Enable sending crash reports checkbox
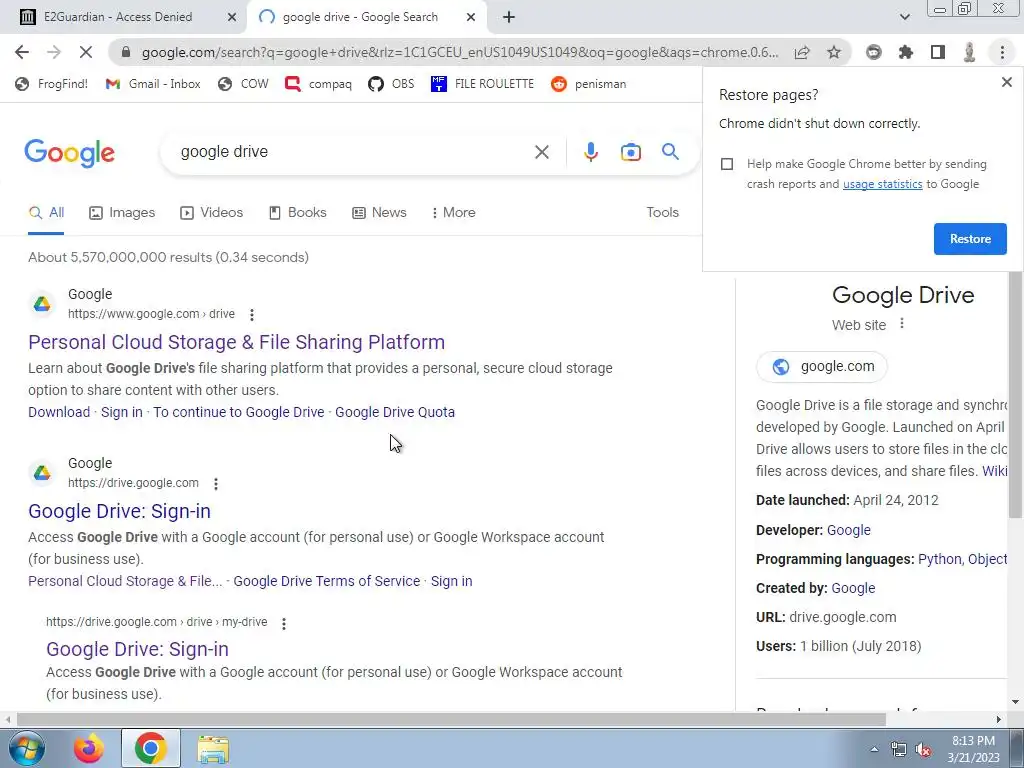This screenshot has width=1024, height=768. tap(727, 164)
